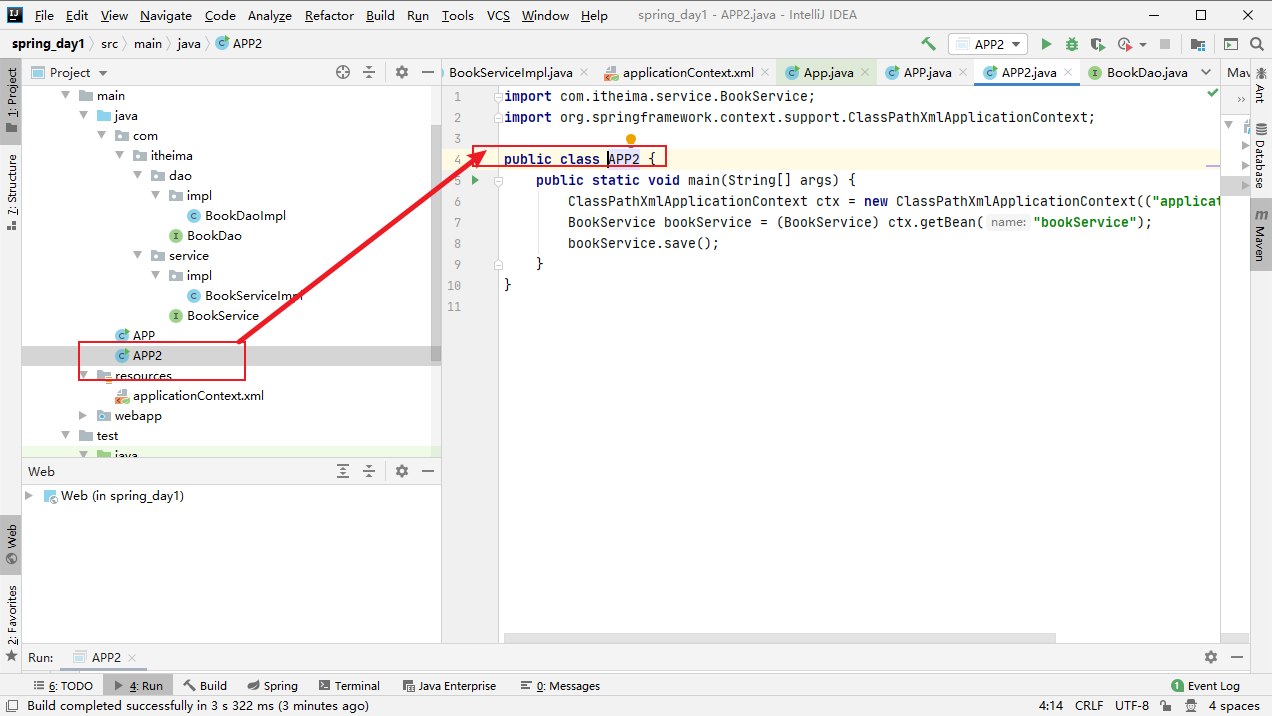1272x716 pixels.
Task: Open Run panel gear settings
Action: (1211, 657)
